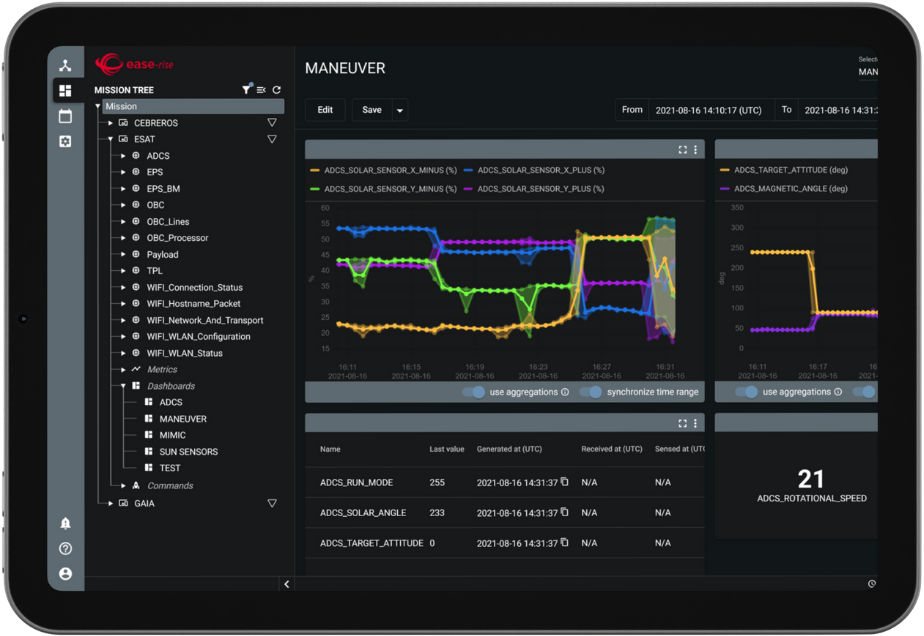This screenshot has height=636, width=924.
Task: Expand the CEBREROS tree node
Action: (110, 123)
